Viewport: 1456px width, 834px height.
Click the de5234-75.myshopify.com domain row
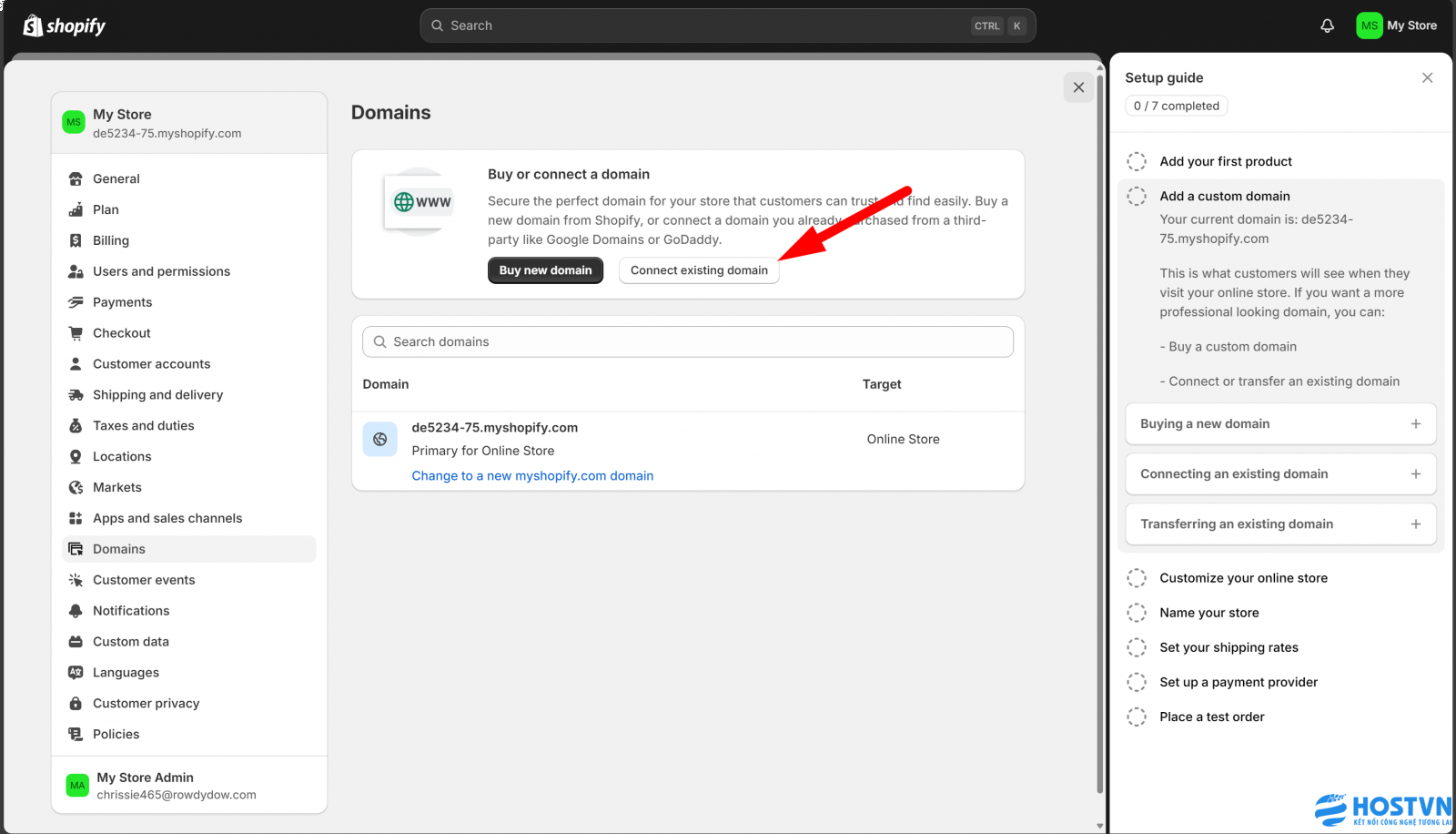coord(688,452)
